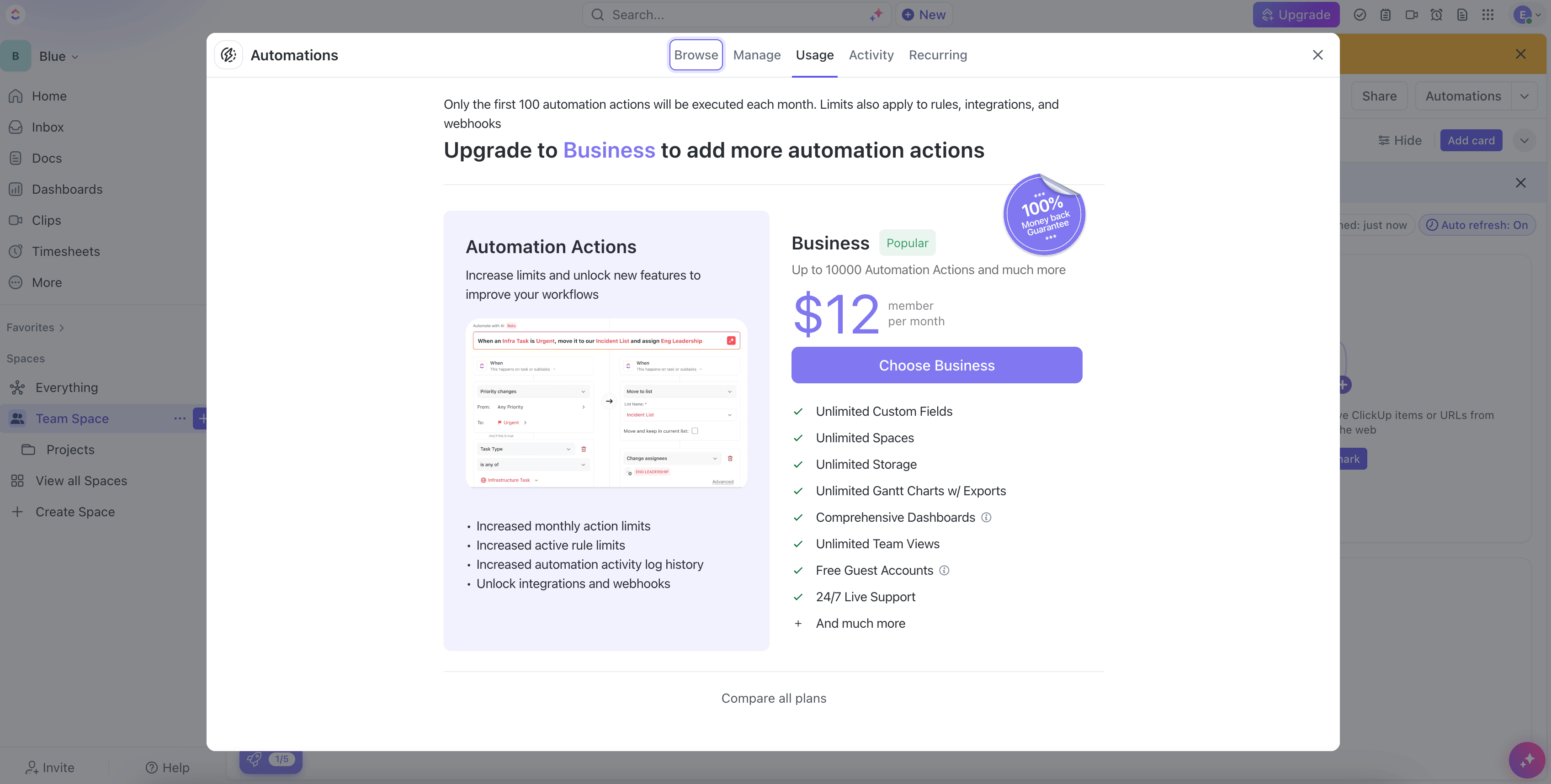Click the Free Guest Accounts info icon
Screen dimensions: 1551x784
click(x=944, y=570)
